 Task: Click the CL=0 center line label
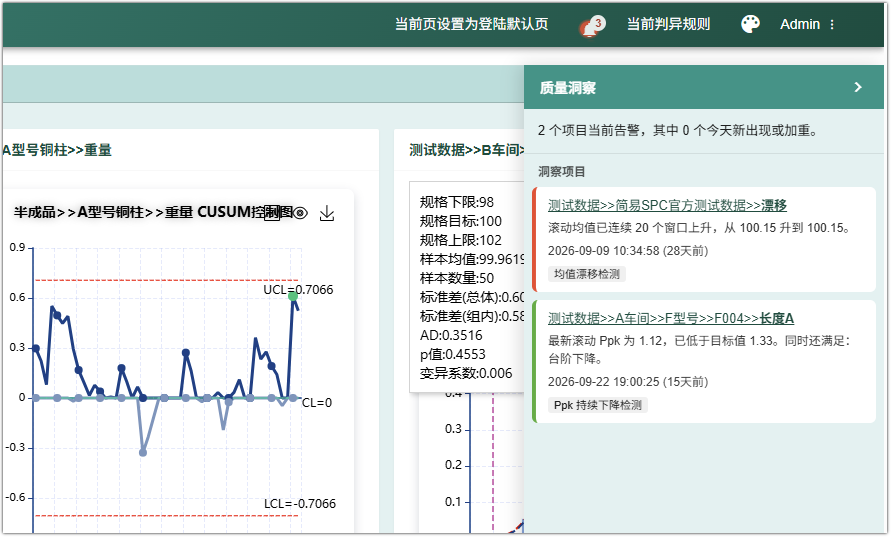coord(317,403)
